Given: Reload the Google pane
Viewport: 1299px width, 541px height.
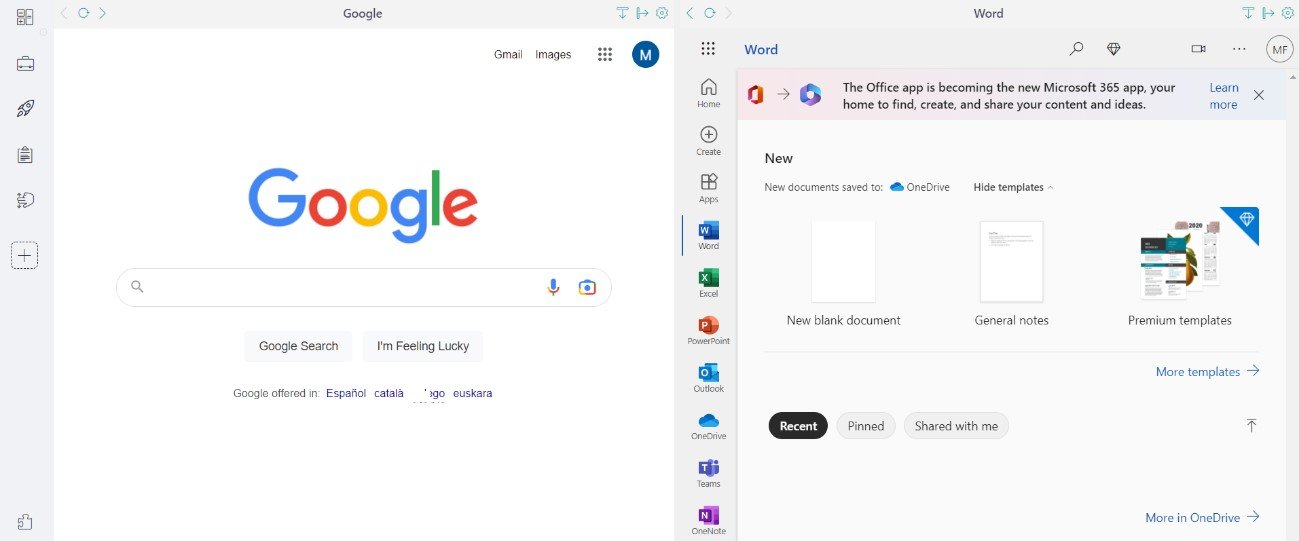Looking at the screenshot, I should pos(83,13).
